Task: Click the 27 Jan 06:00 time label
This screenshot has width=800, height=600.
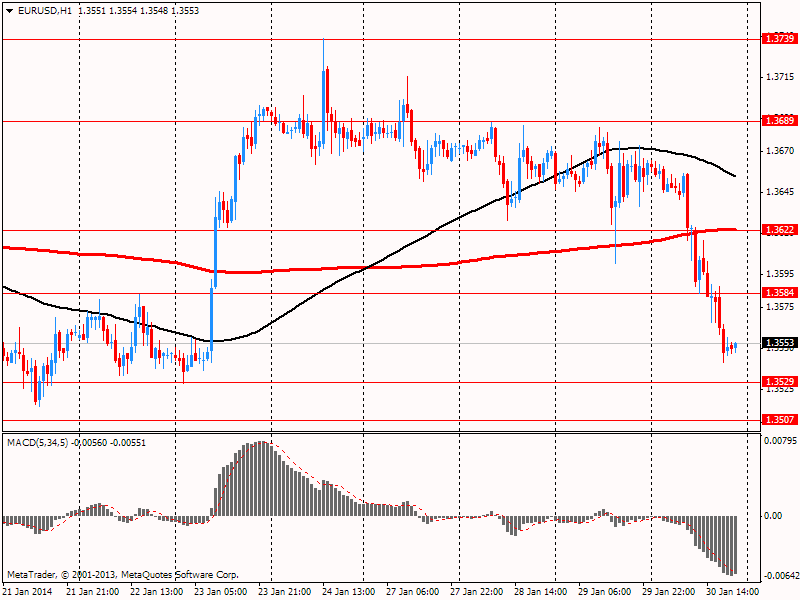Action: click(x=413, y=592)
